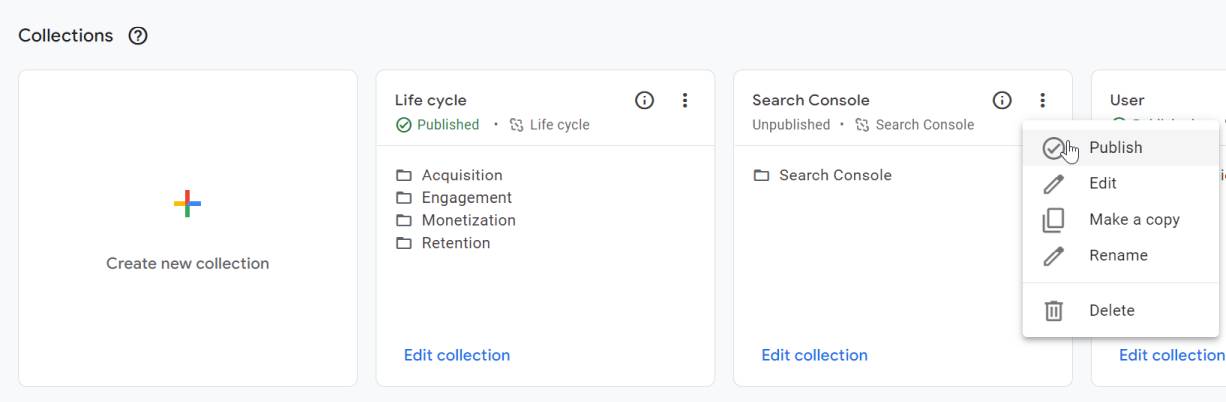Choose Publish from the context menu
The image size is (1226, 402).
[x=1121, y=148]
